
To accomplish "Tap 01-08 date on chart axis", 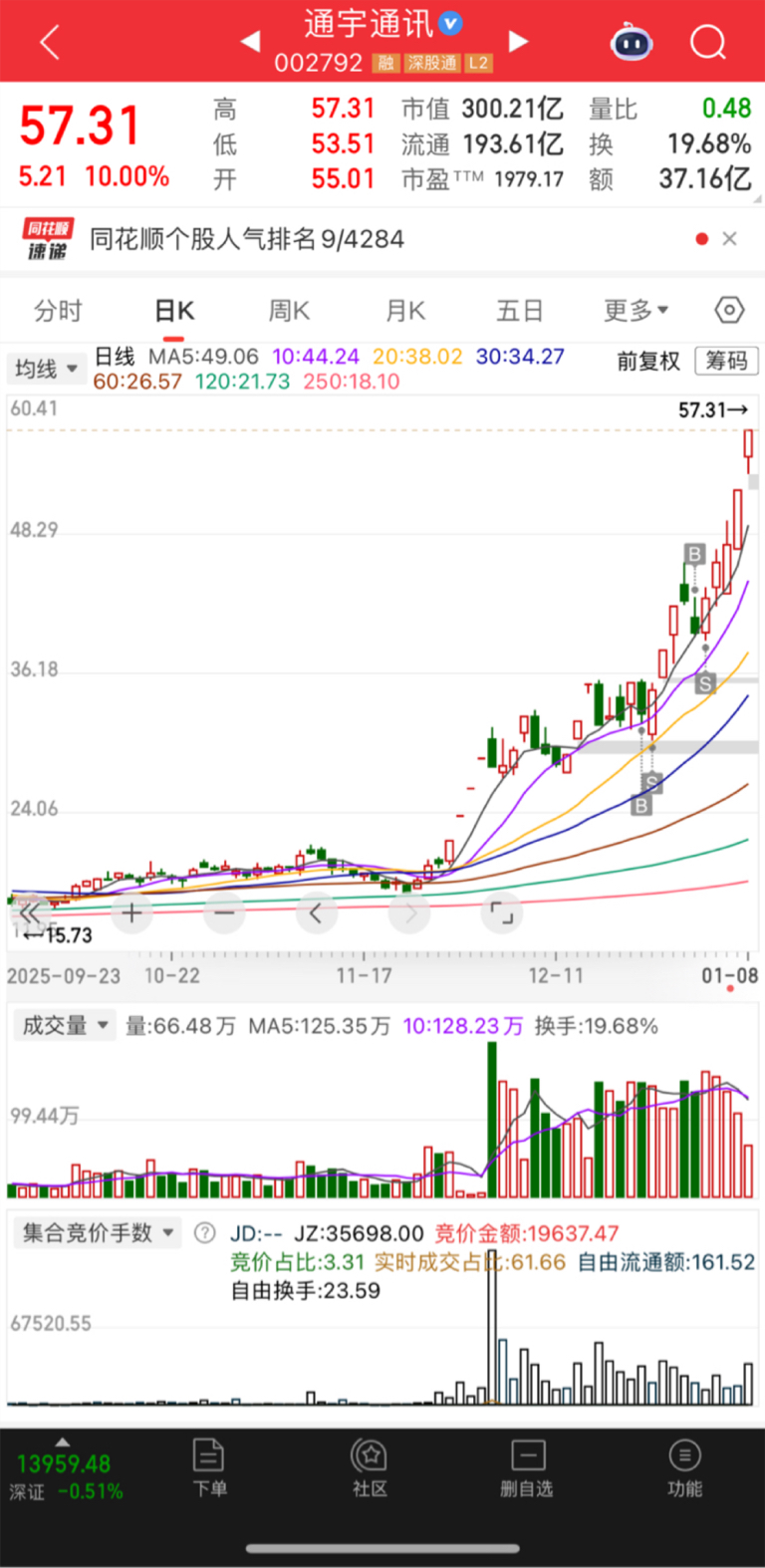I will click(x=730, y=975).
